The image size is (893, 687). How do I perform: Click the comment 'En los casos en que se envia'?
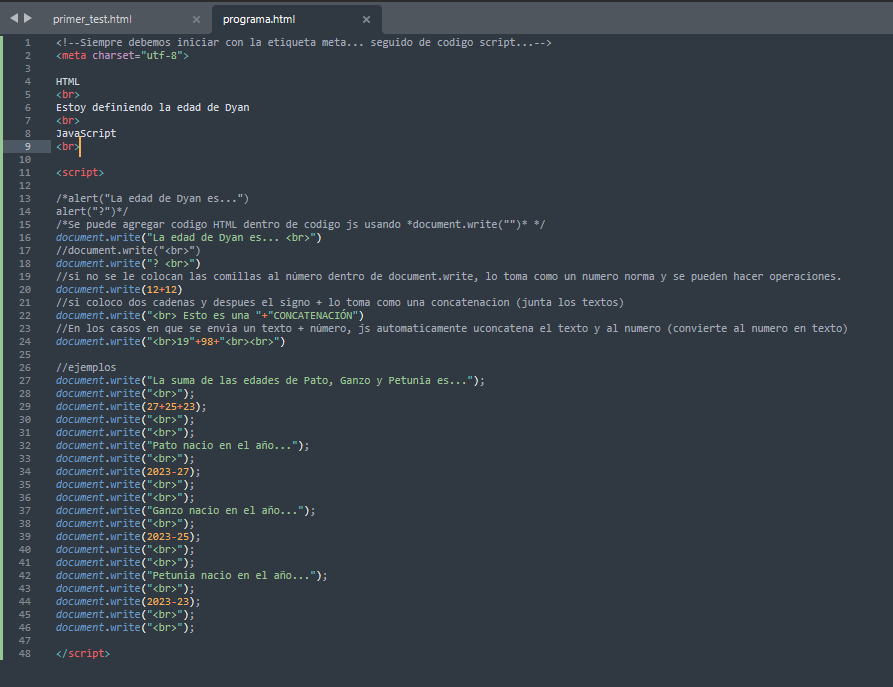point(452,329)
